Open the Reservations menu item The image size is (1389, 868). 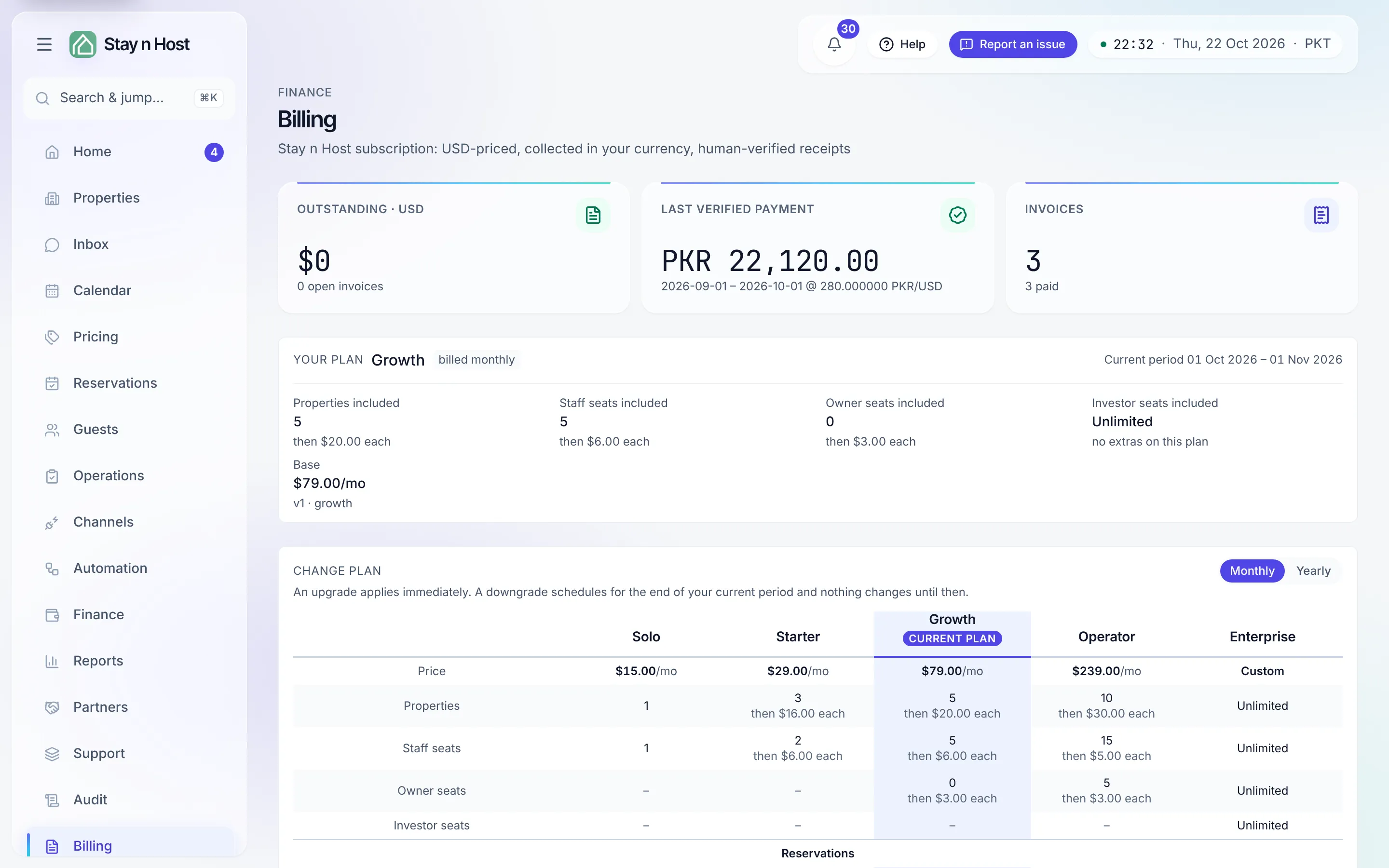point(130,383)
